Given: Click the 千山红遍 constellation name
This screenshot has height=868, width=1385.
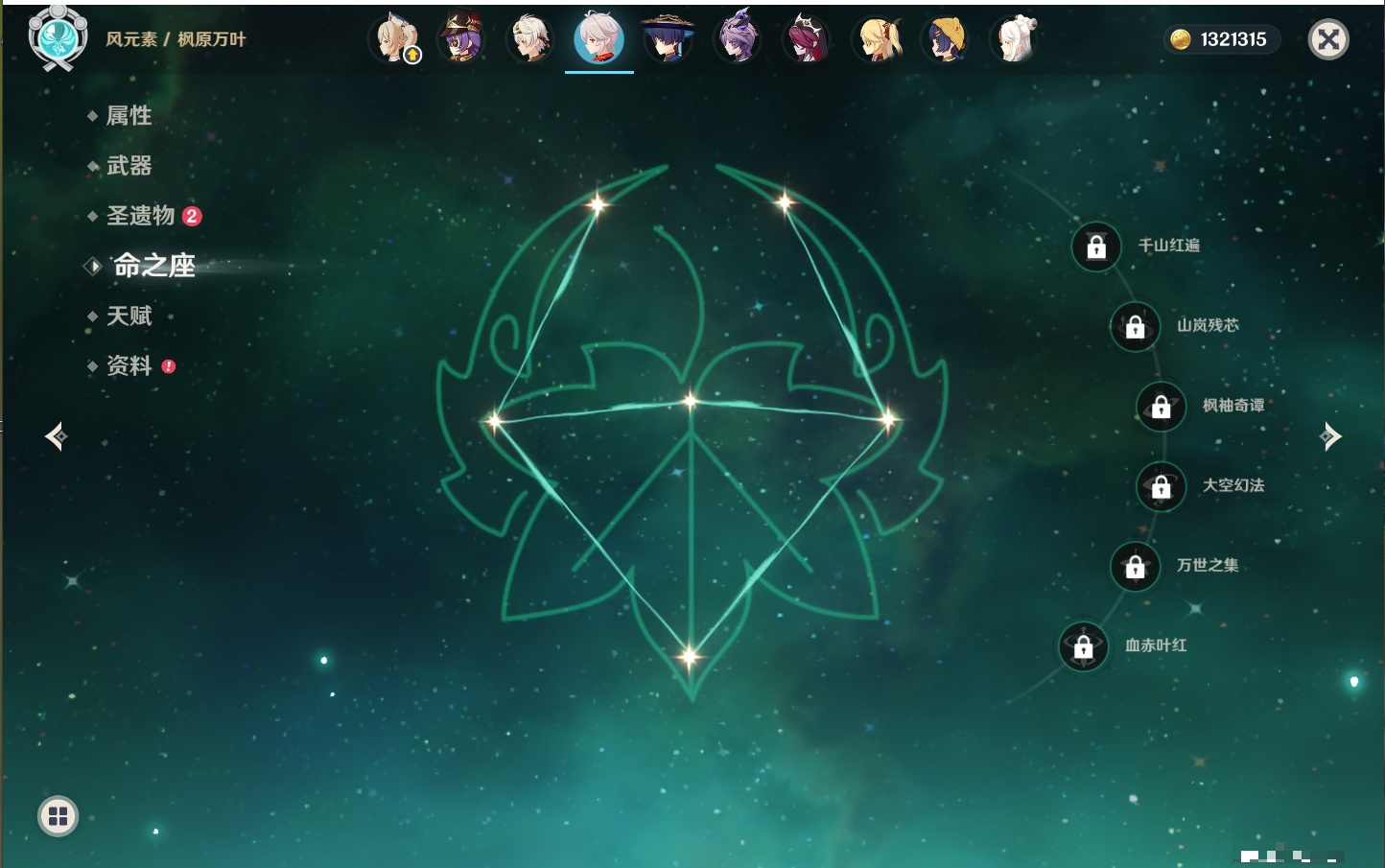Looking at the screenshot, I should (x=1169, y=246).
